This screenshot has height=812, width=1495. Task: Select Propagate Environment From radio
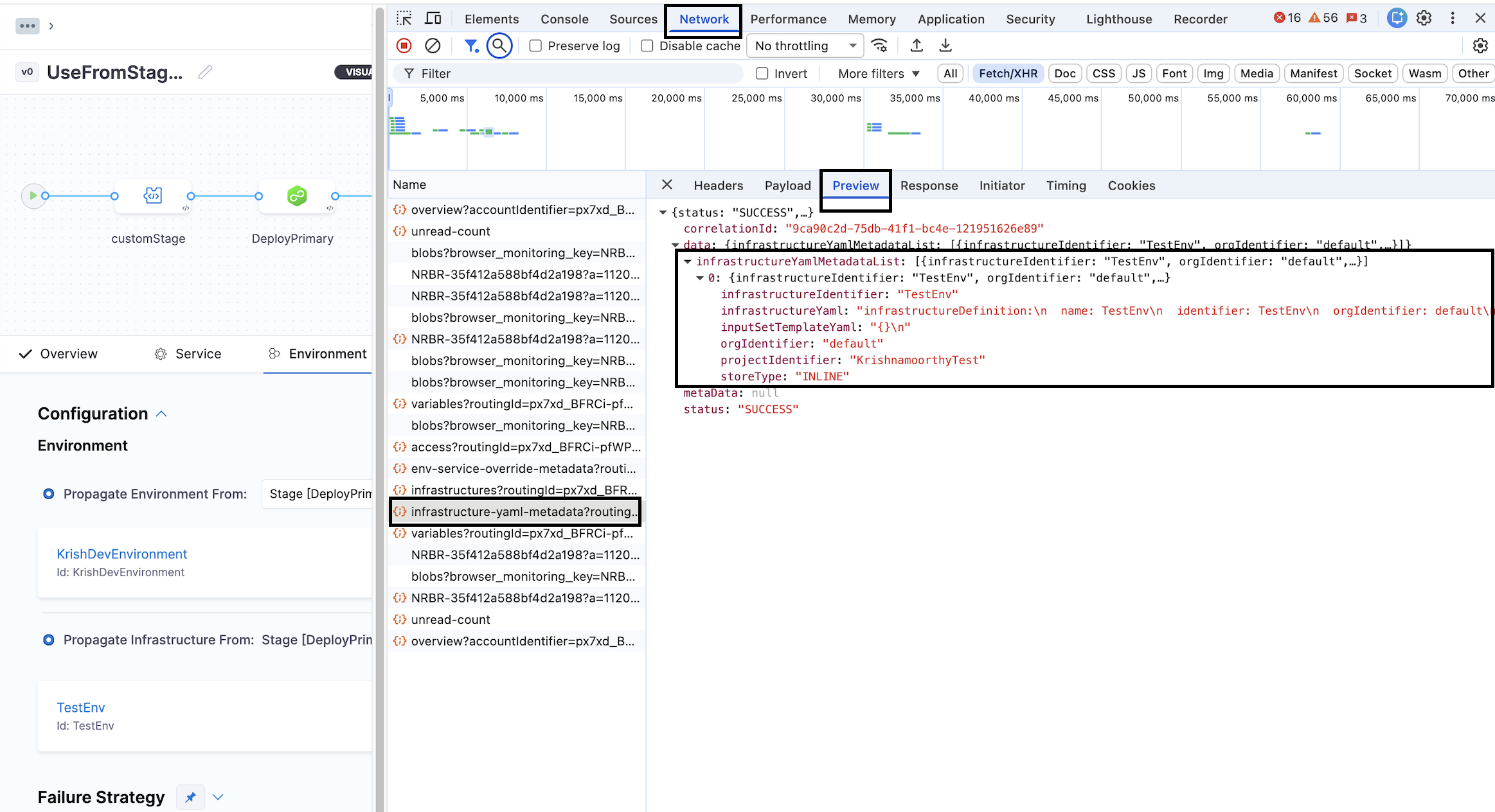pos(48,494)
